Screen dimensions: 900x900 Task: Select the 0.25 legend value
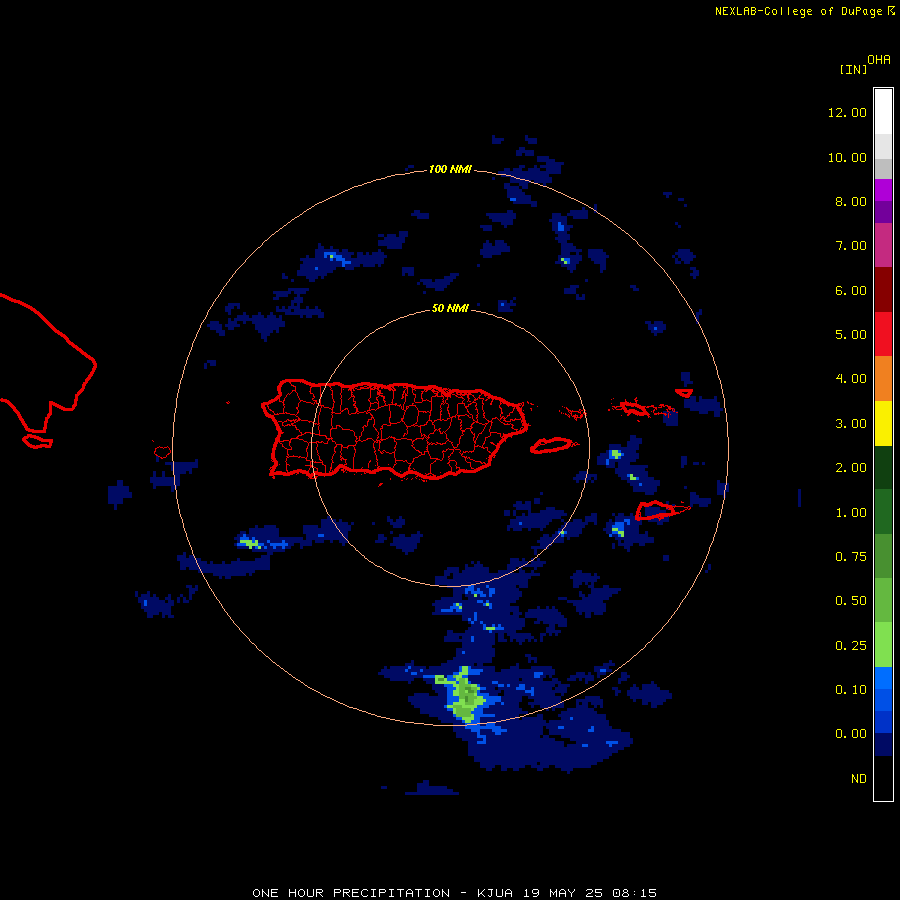851,646
